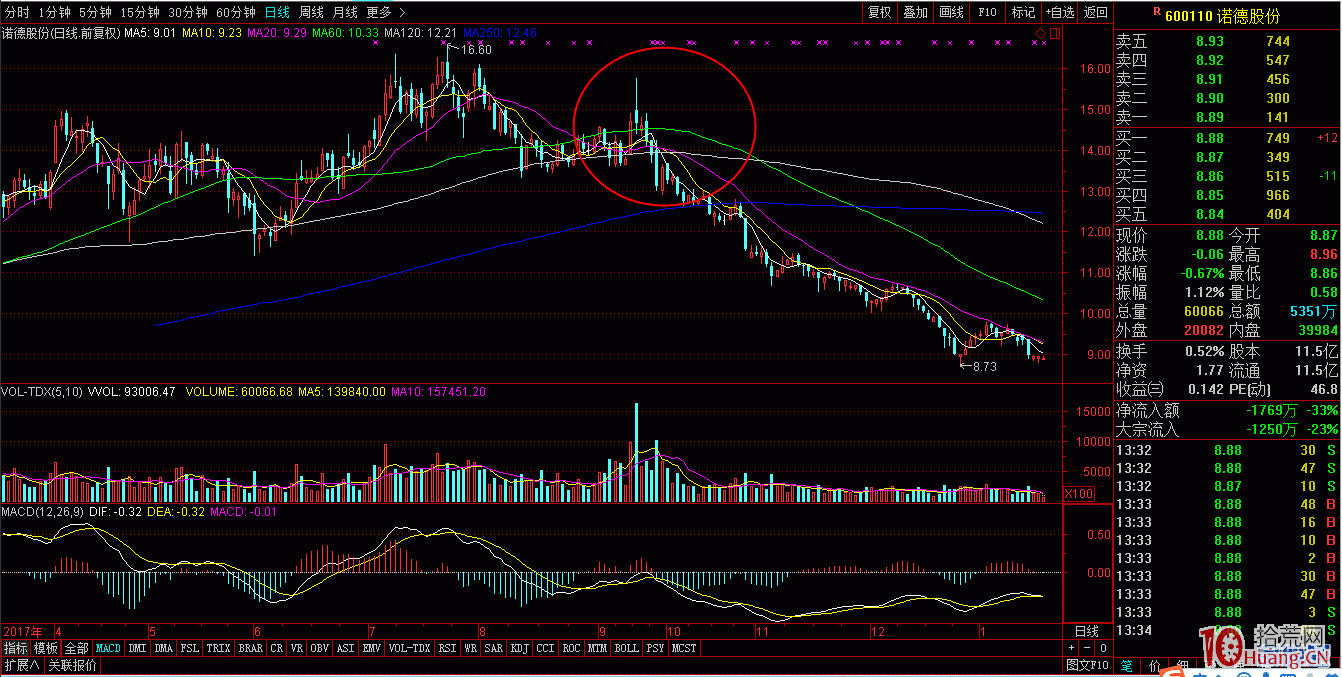Add stock with +自选 button
This screenshot has width=1342, height=677.
click(x=1060, y=13)
